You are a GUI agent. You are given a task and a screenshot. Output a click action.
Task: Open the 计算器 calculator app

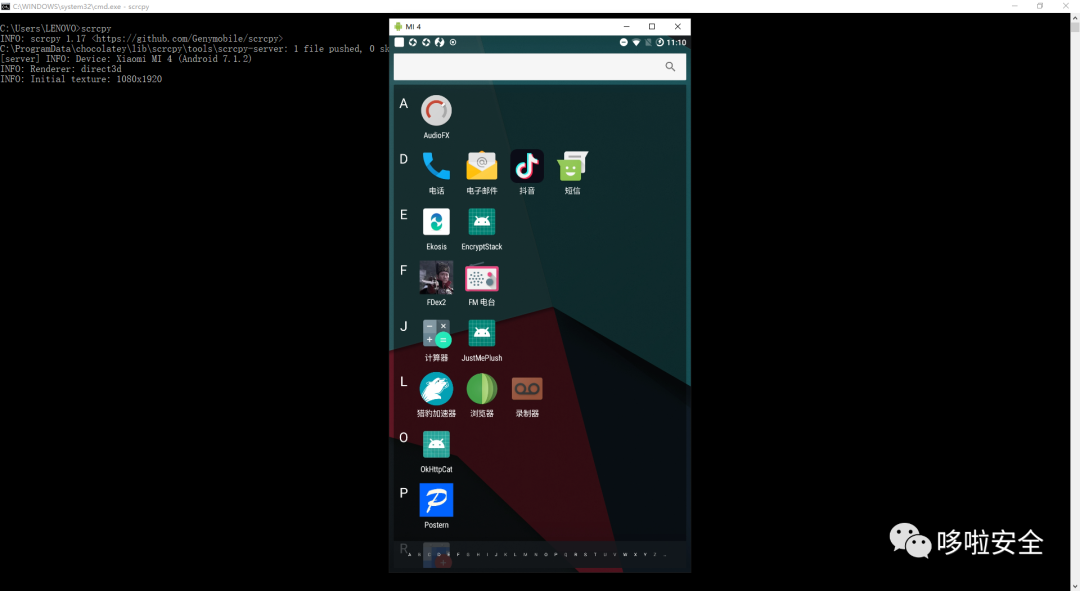[x=436, y=340]
